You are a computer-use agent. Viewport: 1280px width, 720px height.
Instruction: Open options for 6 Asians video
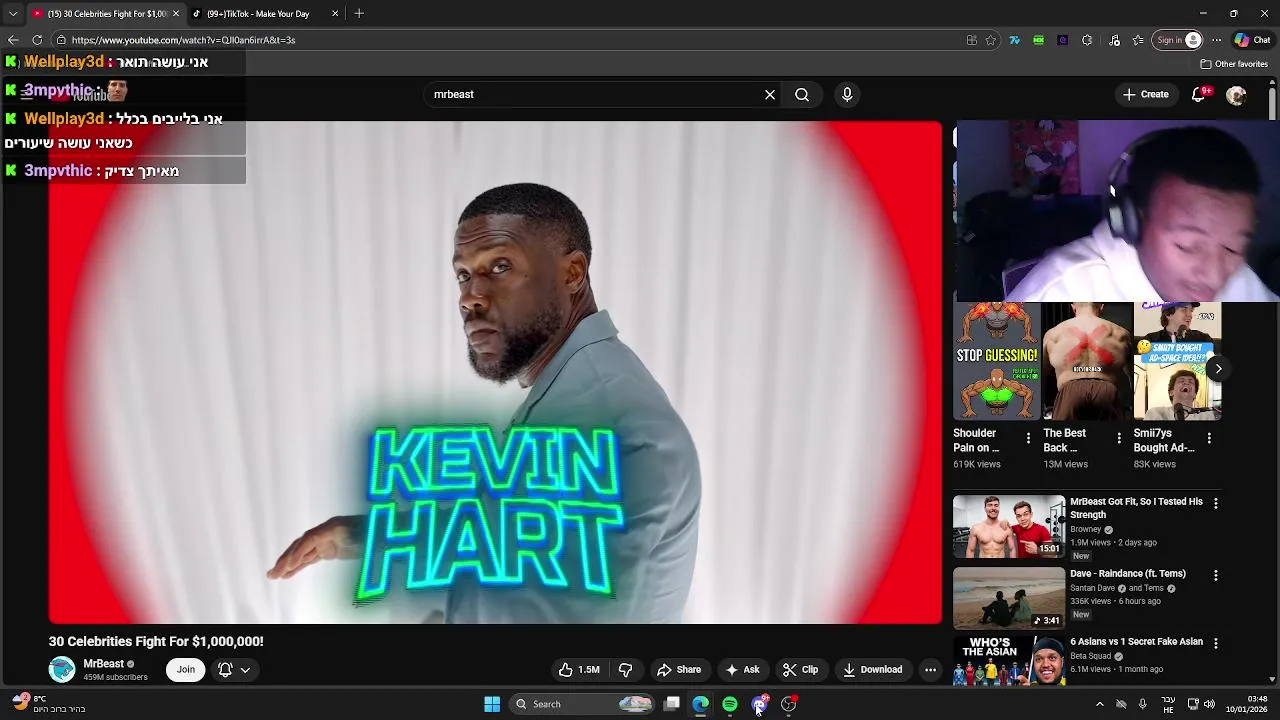point(1215,643)
